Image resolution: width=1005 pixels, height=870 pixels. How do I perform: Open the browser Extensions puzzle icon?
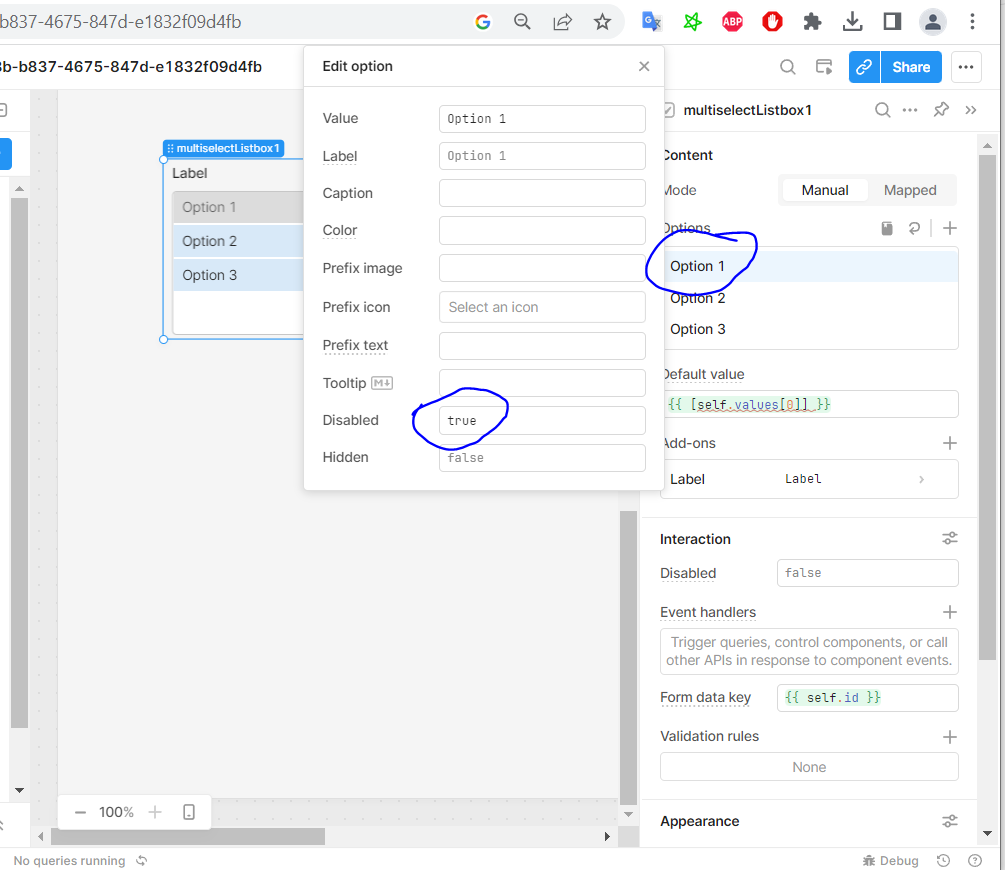point(812,22)
